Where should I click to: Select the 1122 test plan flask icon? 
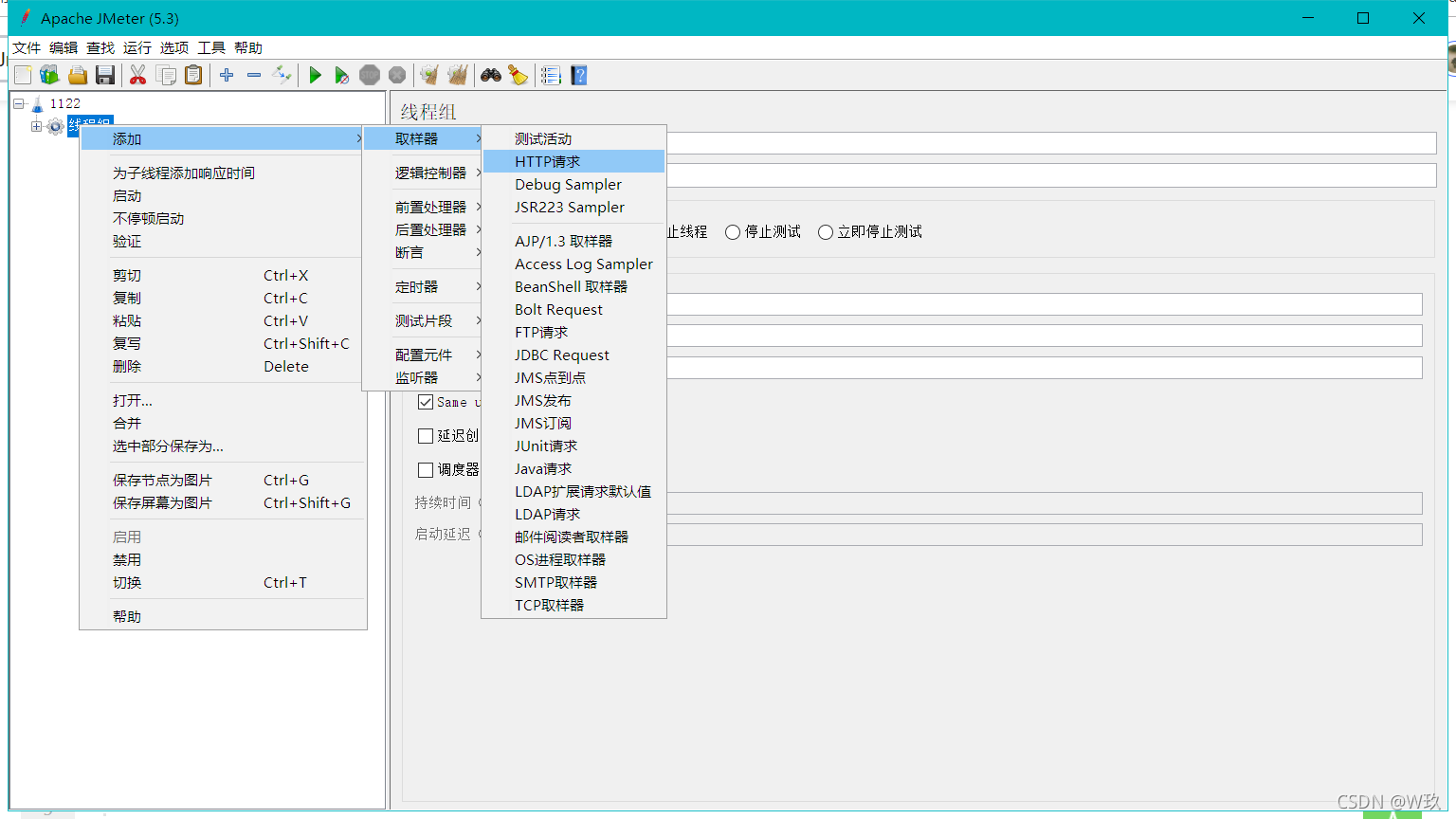point(37,103)
